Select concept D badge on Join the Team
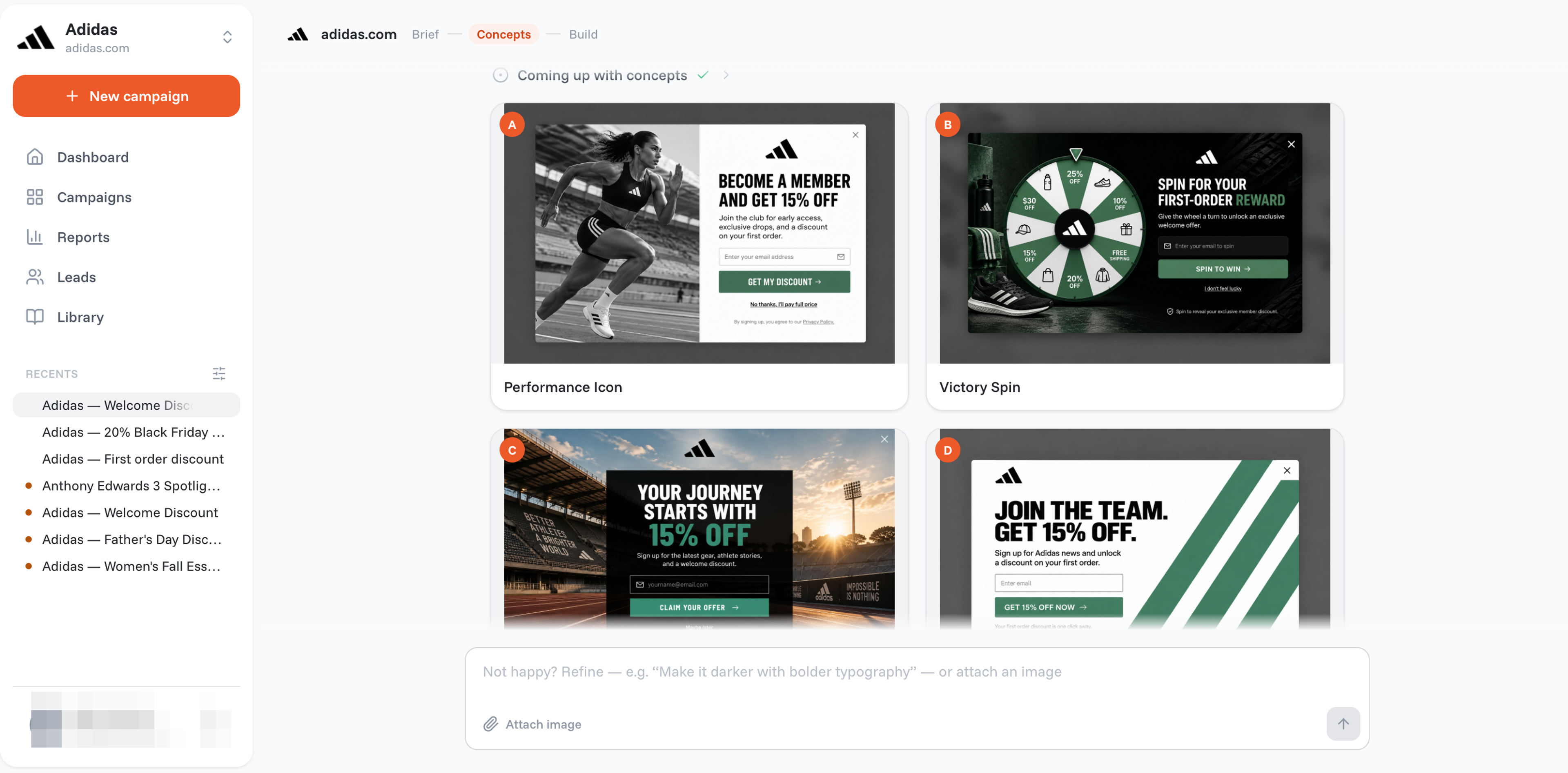 (x=947, y=450)
